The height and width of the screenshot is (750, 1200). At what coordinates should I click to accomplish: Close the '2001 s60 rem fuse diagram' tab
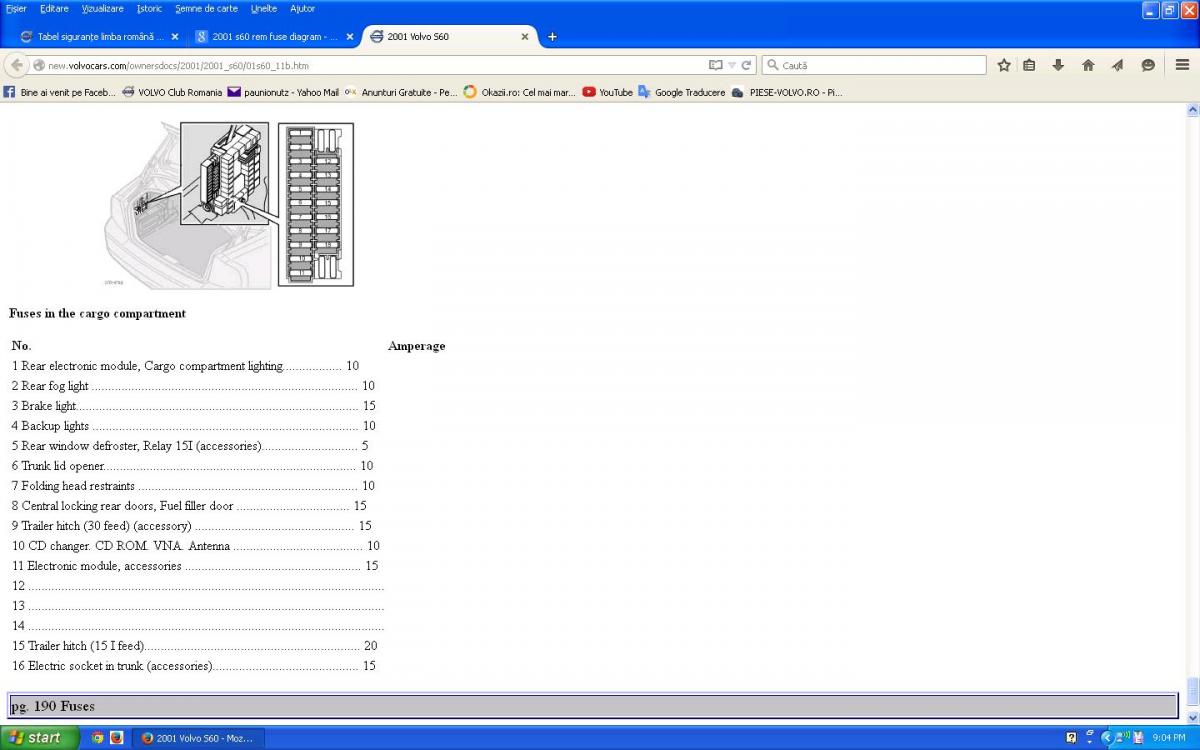(350, 37)
